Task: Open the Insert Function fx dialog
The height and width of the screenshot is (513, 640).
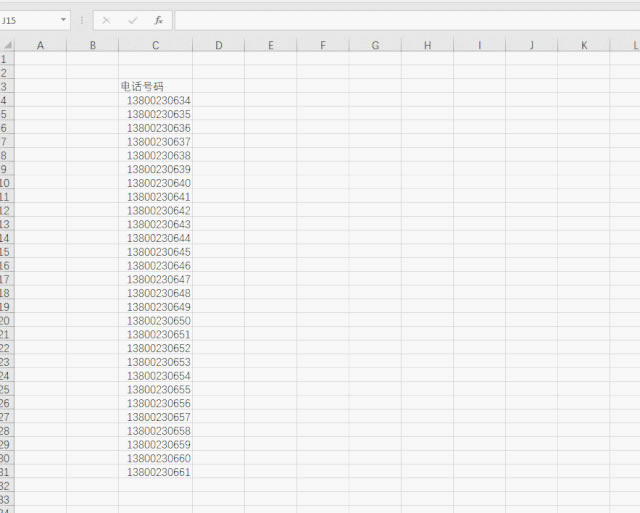Action: click(x=158, y=20)
